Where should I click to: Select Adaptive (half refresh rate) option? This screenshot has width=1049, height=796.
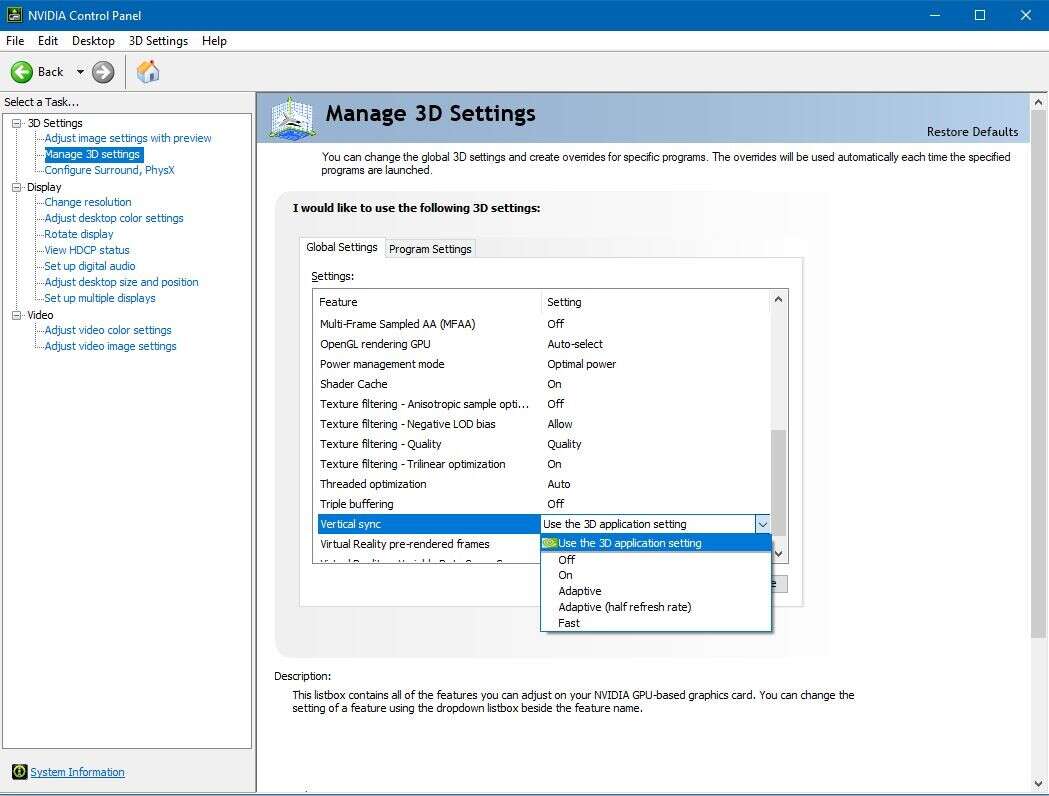click(624, 607)
